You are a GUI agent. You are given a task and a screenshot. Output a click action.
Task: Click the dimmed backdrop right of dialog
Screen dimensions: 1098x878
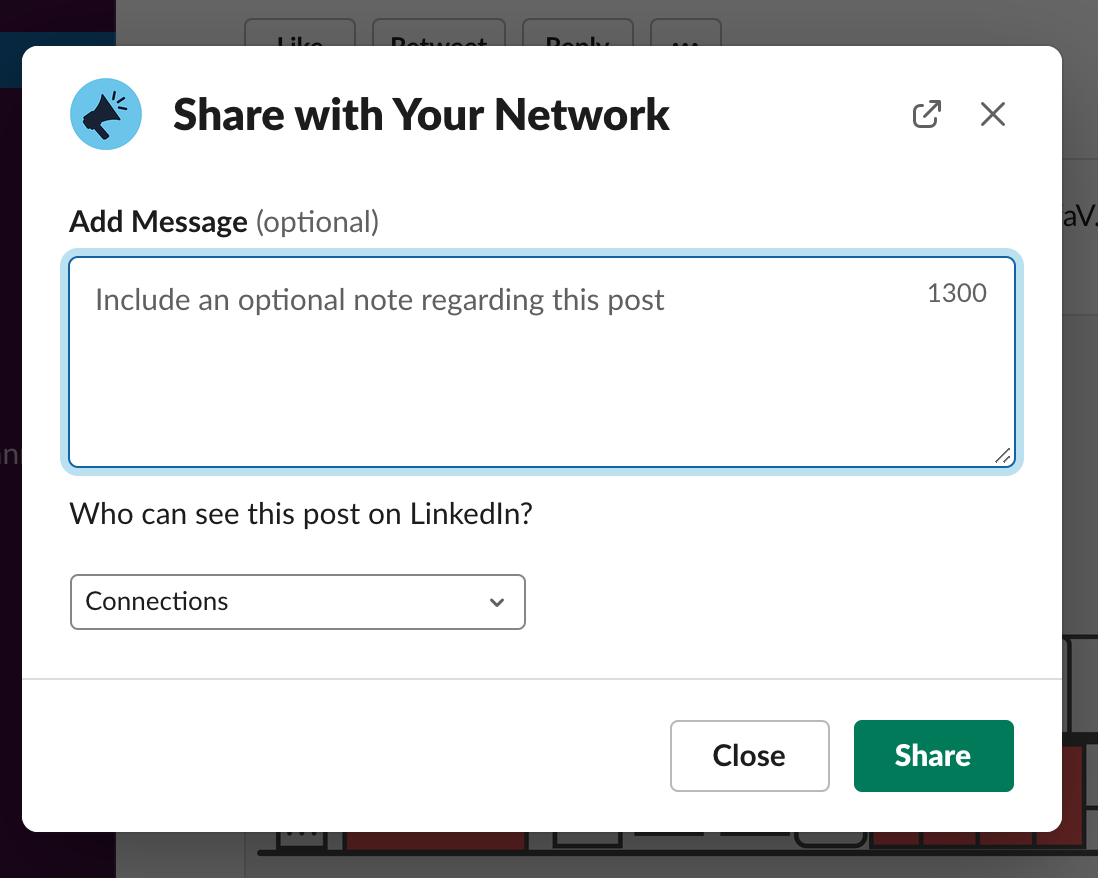pyautogui.click(x=1080, y=420)
